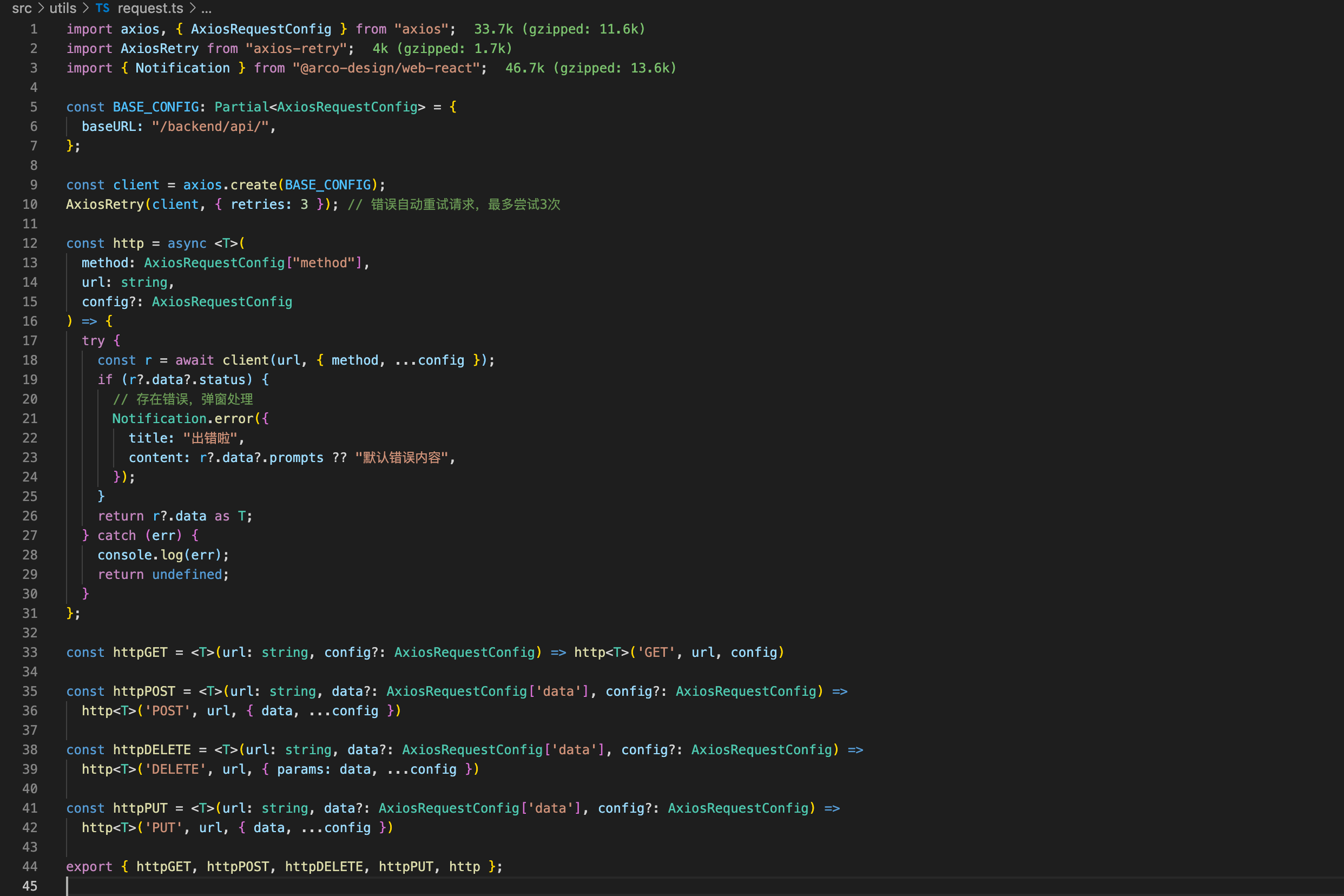
Task: Open the utils breadcrumb segment
Action: [x=63, y=8]
